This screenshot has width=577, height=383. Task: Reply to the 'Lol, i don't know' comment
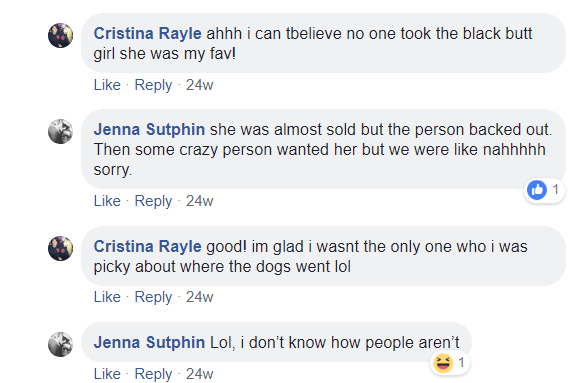(153, 374)
